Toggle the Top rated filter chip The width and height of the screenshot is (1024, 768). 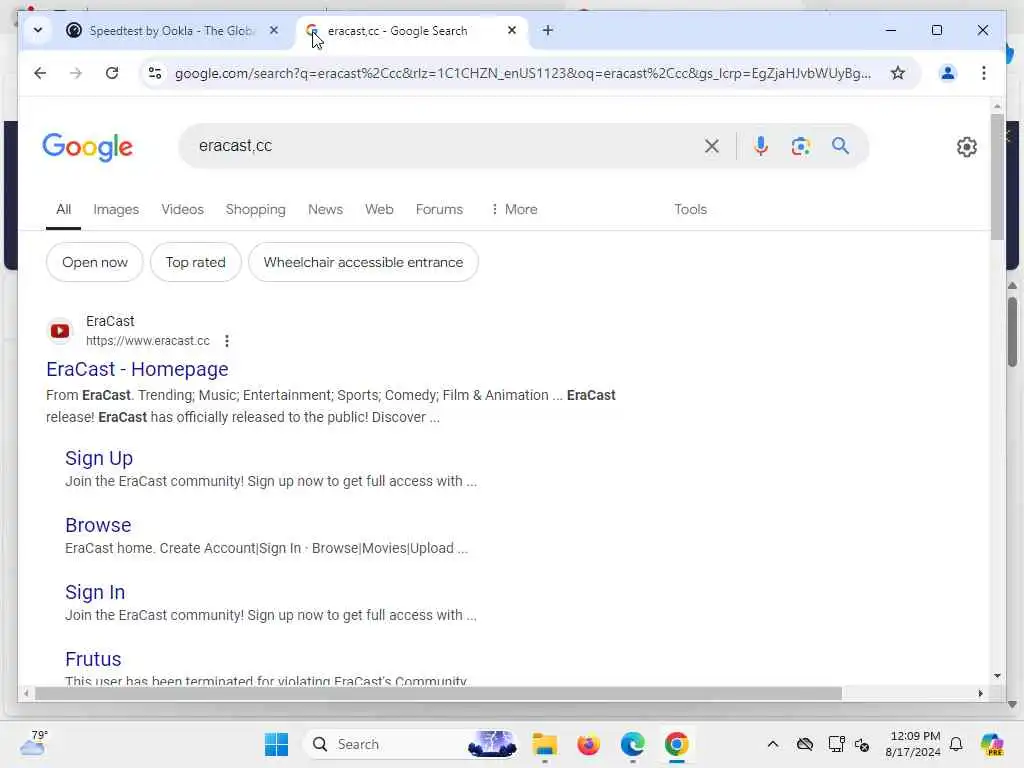pos(195,263)
